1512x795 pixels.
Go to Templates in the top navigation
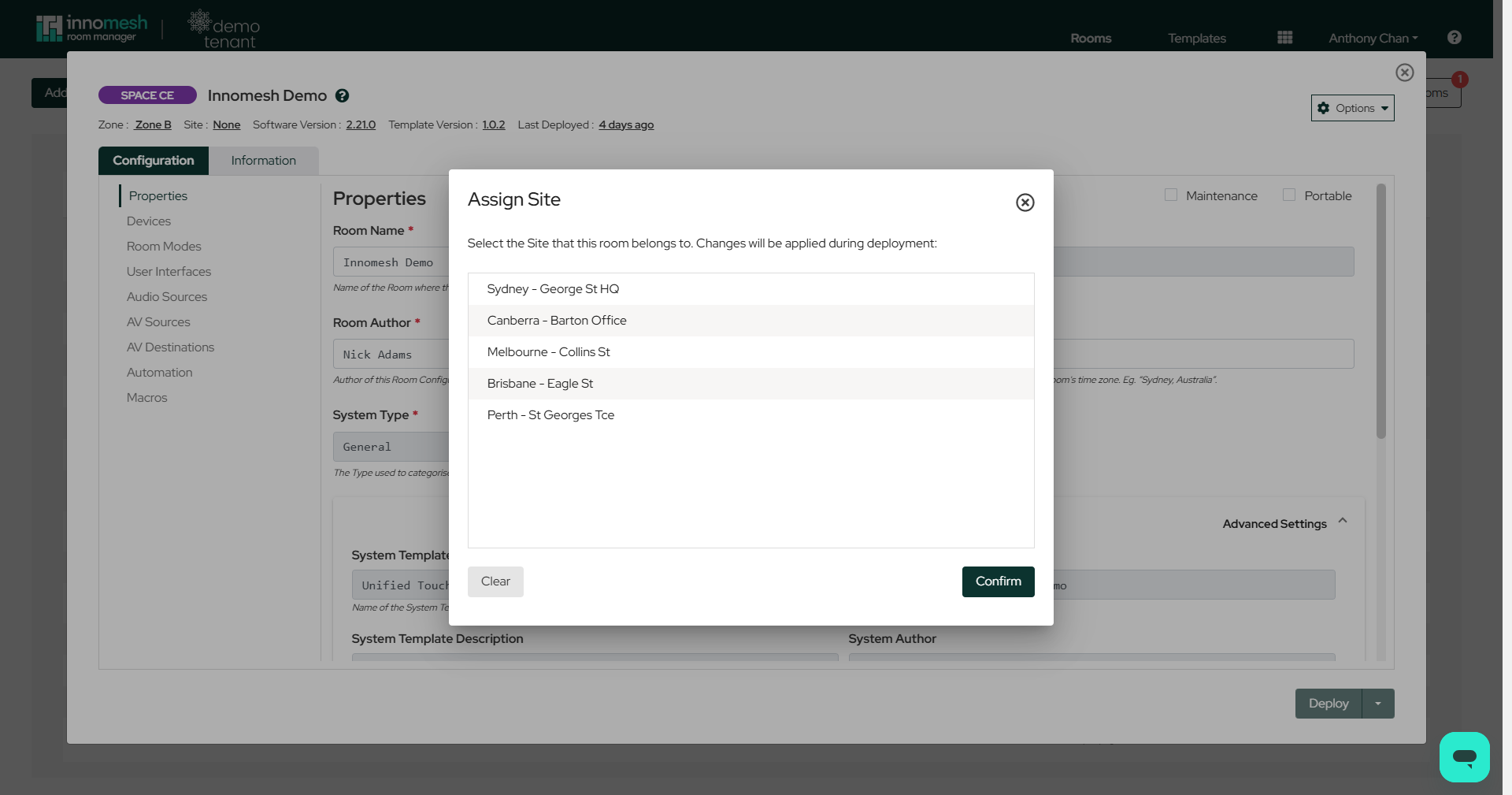1196,38
